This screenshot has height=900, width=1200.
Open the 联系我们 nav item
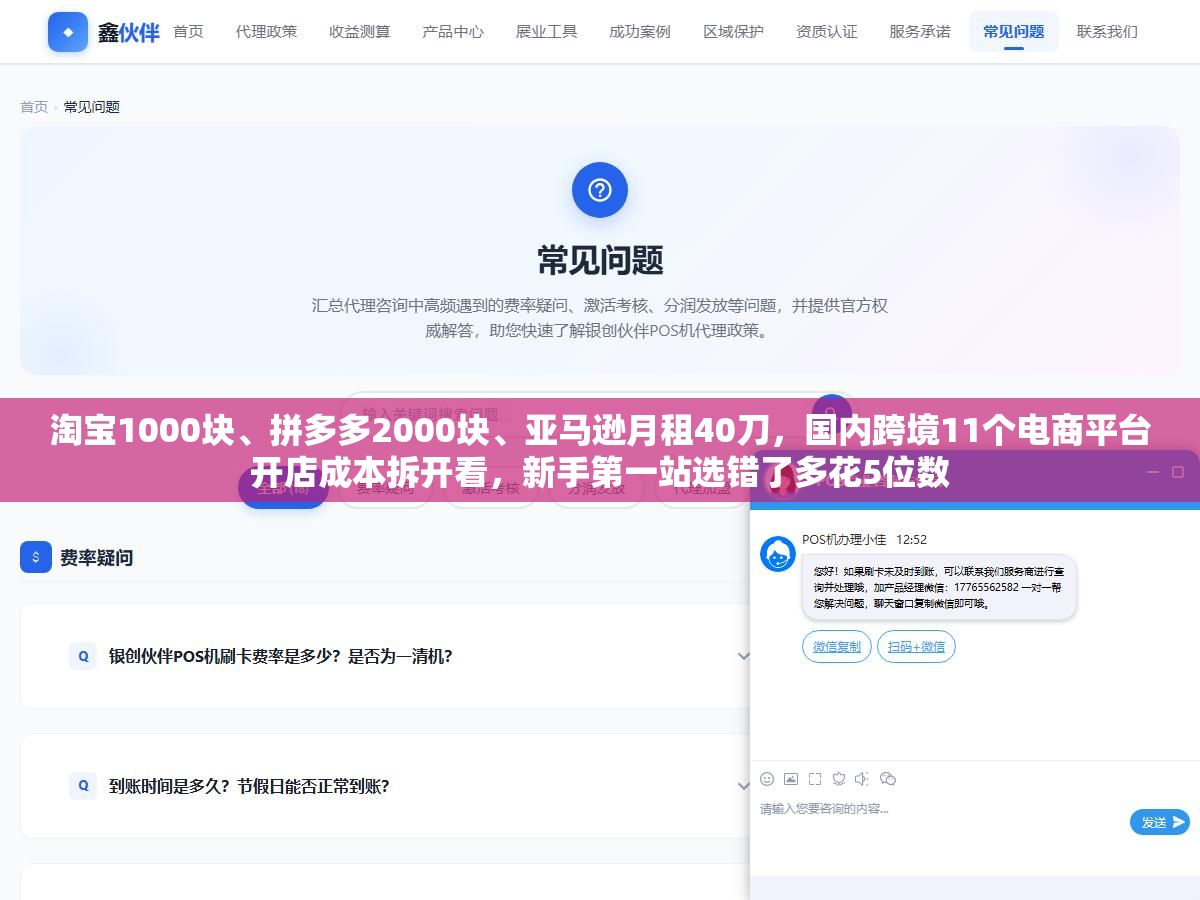pyautogui.click(x=1107, y=32)
